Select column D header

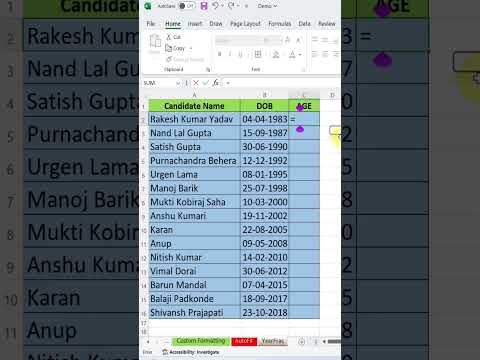tap(332, 95)
